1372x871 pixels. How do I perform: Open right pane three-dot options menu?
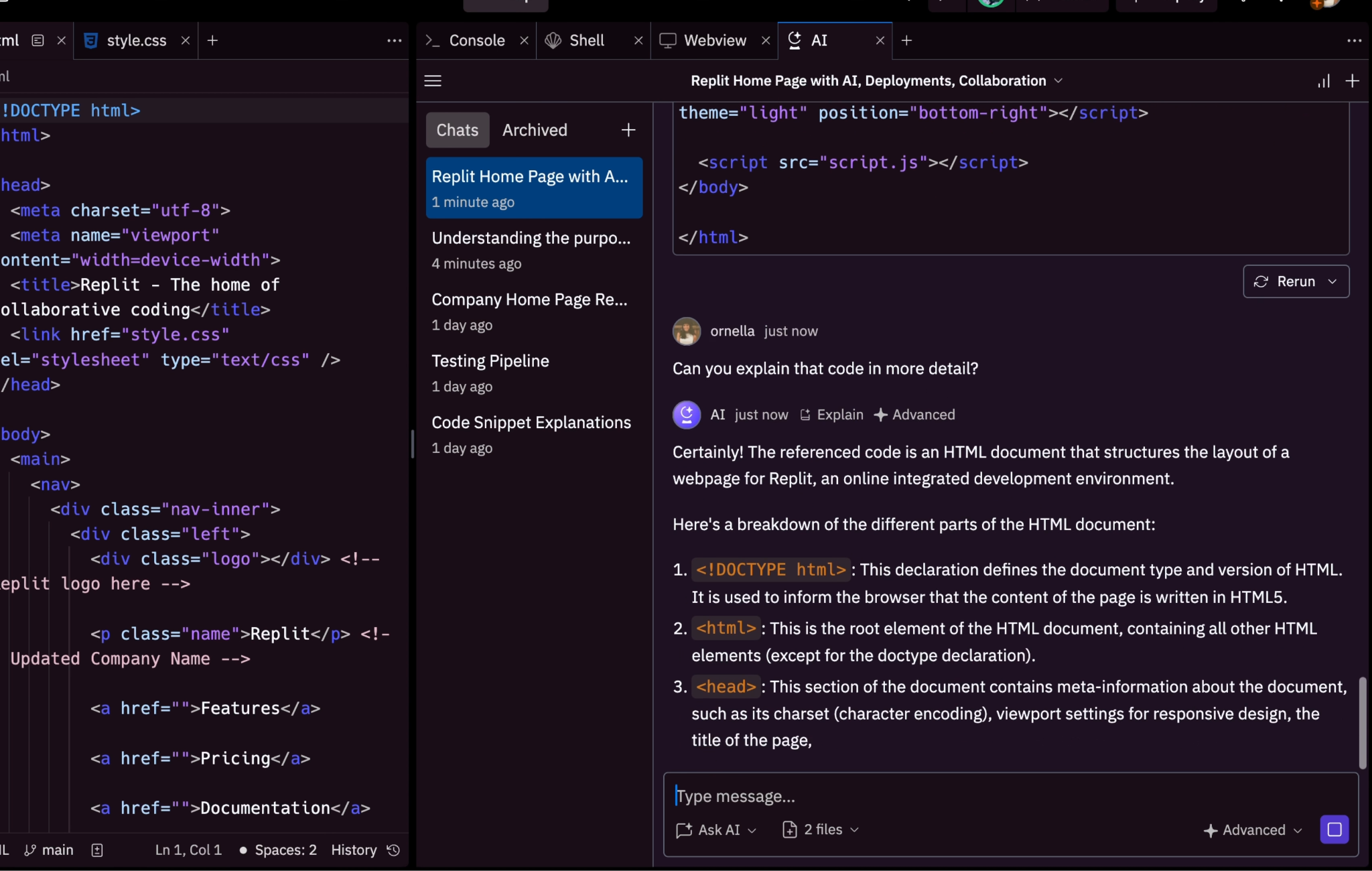tap(1354, 40)
